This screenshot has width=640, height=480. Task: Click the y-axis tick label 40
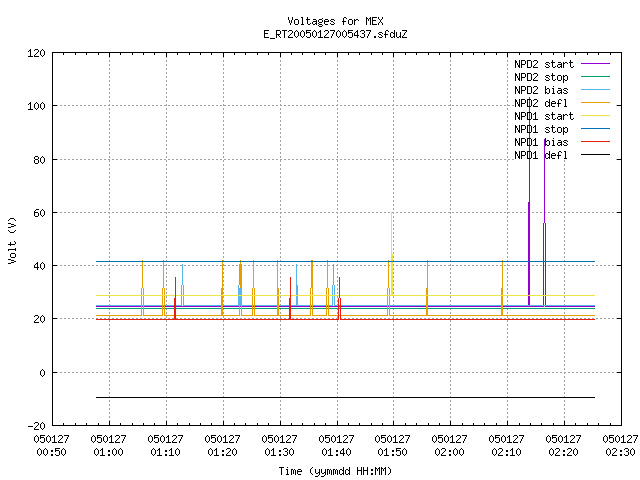[40, 266]
